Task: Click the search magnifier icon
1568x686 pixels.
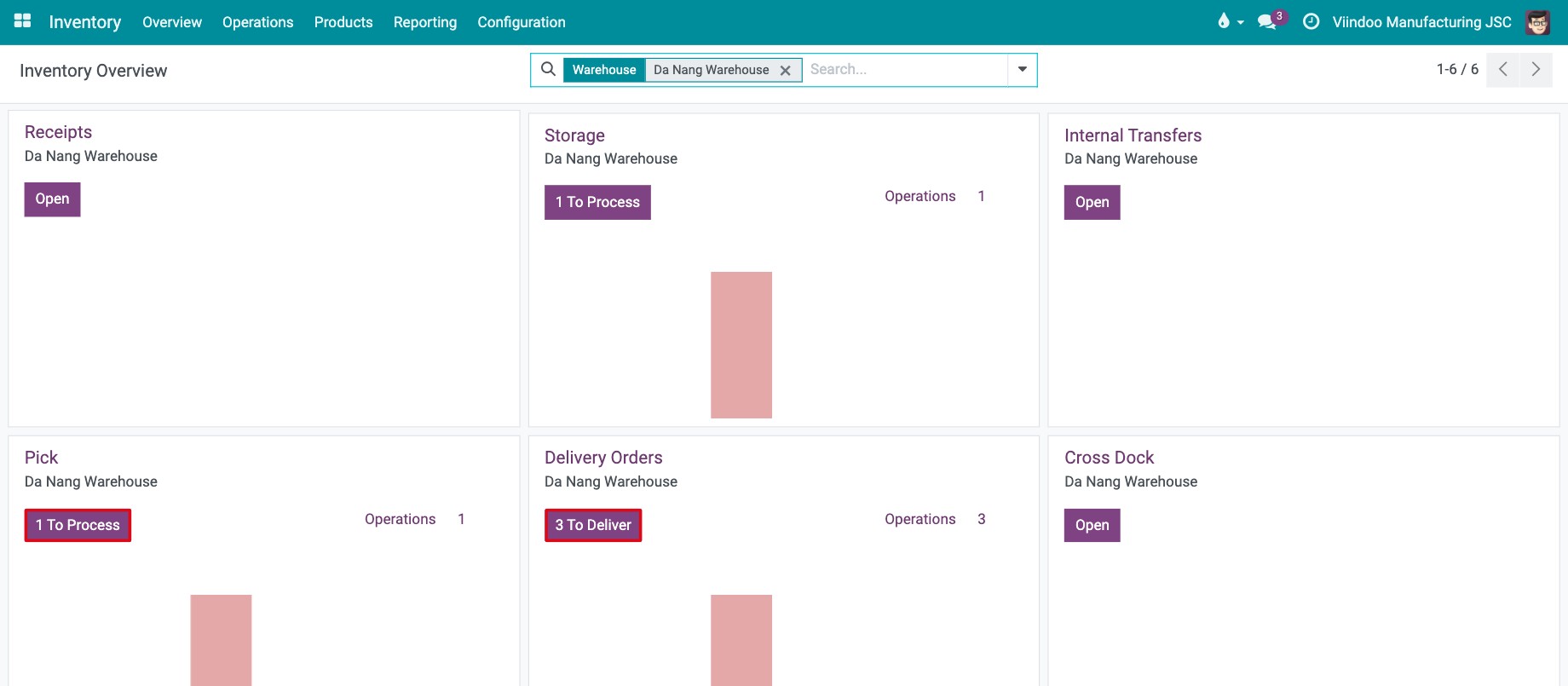Action: coord(549,69)
